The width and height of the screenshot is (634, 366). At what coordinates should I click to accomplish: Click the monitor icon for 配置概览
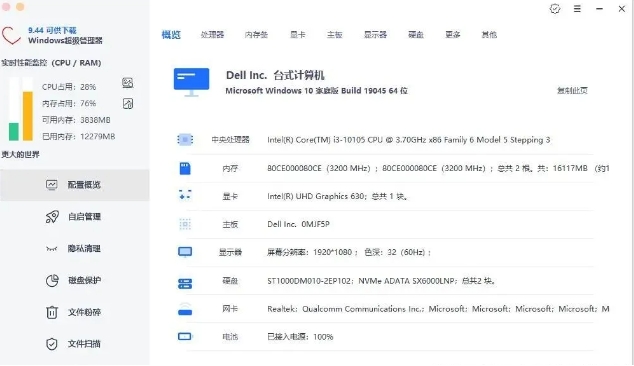[x=52, y=185]
